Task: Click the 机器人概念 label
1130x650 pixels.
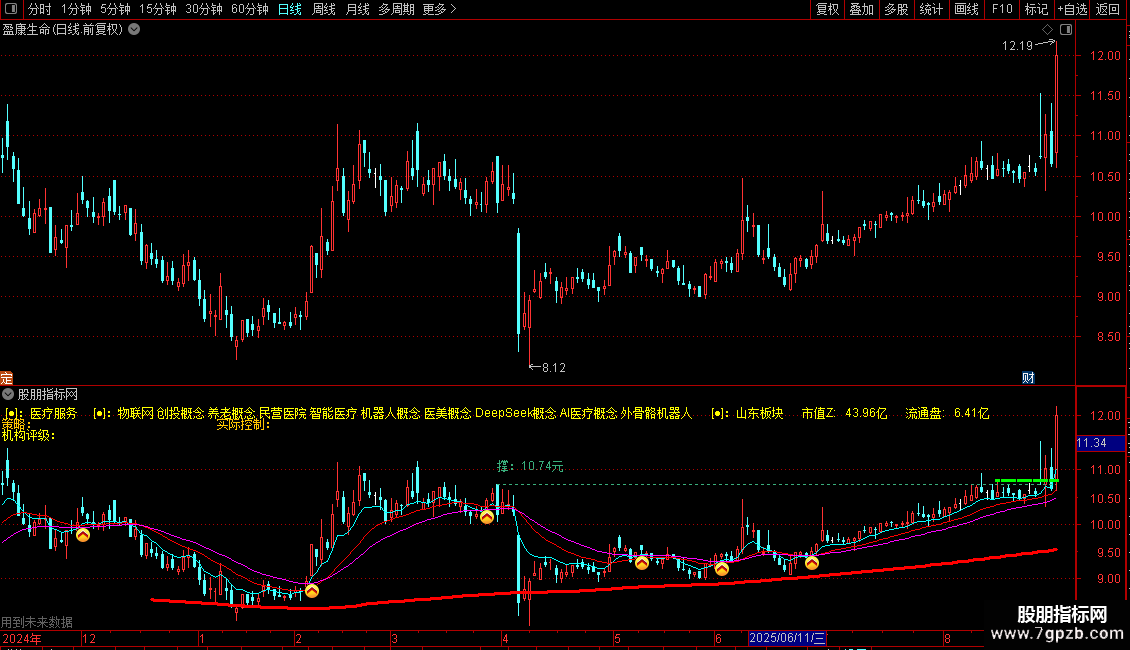Action: (x=391, y=413)
